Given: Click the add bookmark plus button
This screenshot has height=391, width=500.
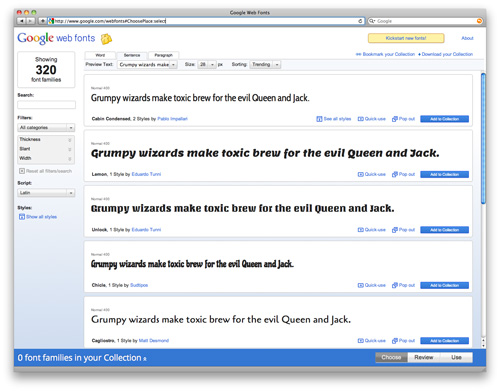Looking at the screenshot, I should click(x=42, y=21).
